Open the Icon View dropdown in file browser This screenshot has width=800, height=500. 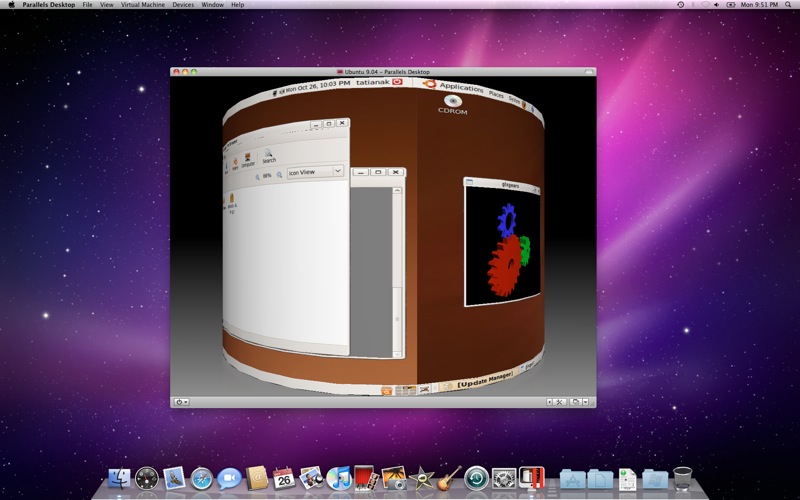(315, 172)
